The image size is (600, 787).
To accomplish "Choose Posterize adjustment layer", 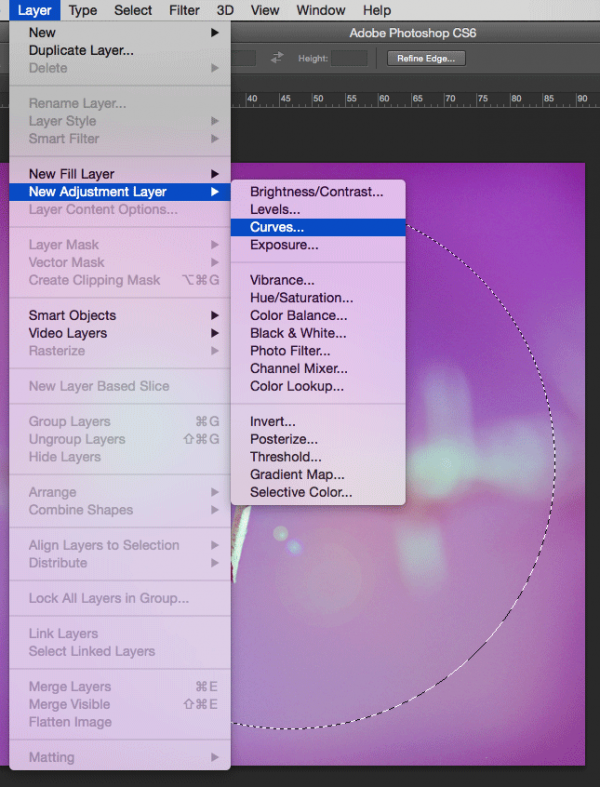I will [x=318, y=439].
